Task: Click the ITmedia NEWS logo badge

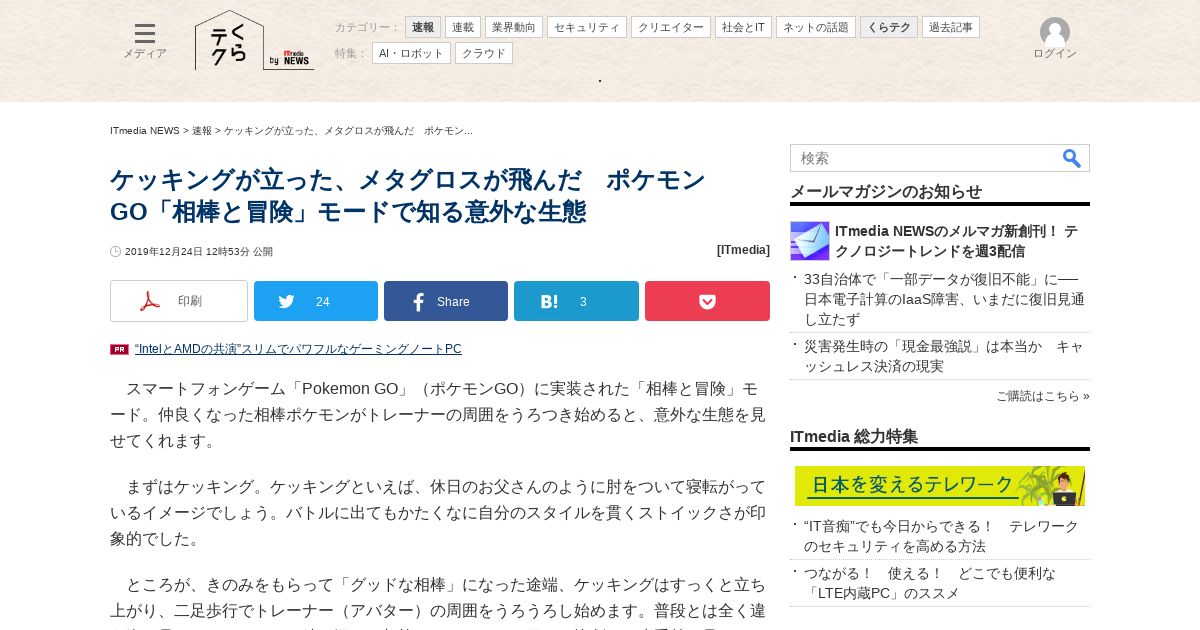Action: coord(291,60)
